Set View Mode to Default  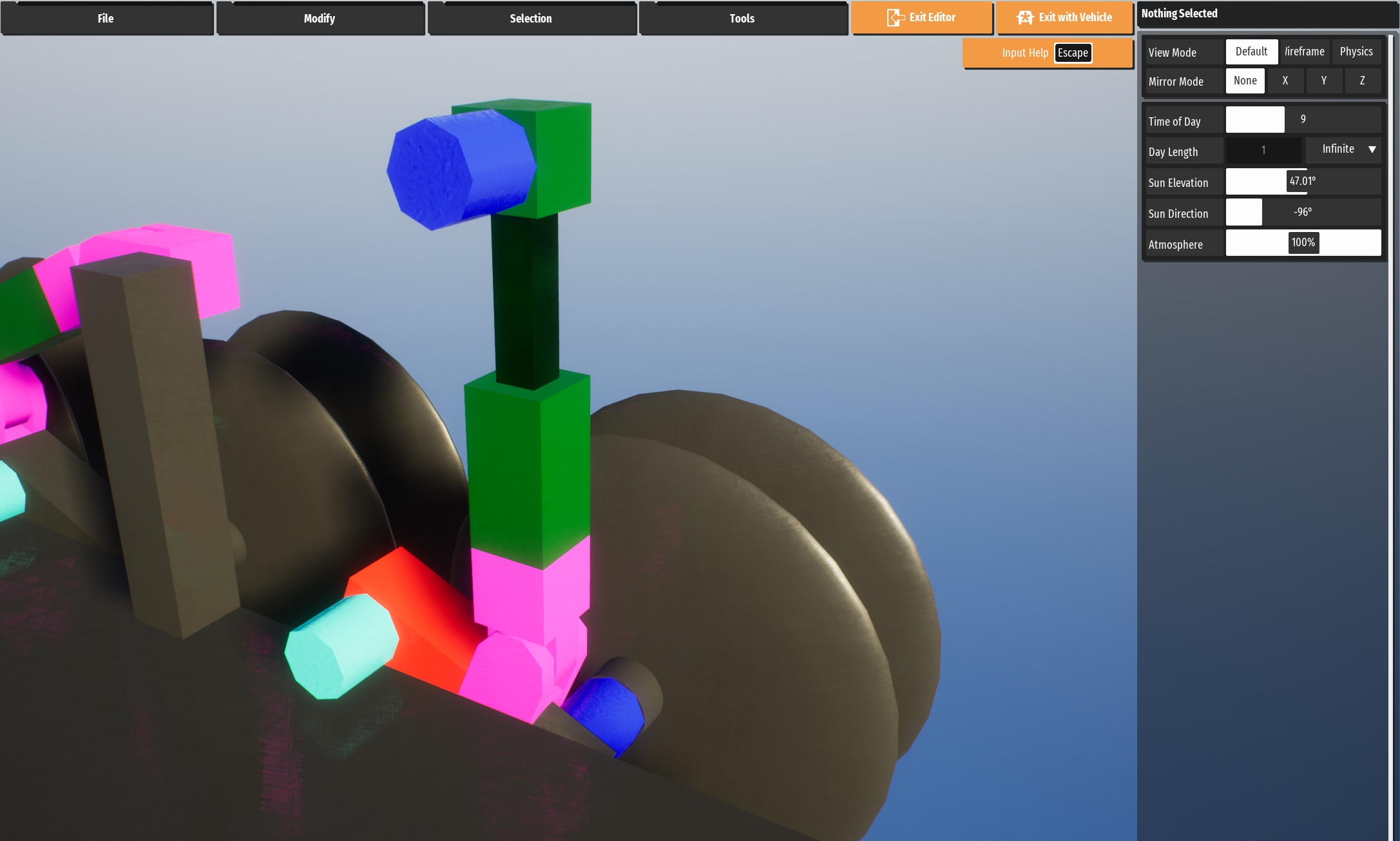point(1251,52)
